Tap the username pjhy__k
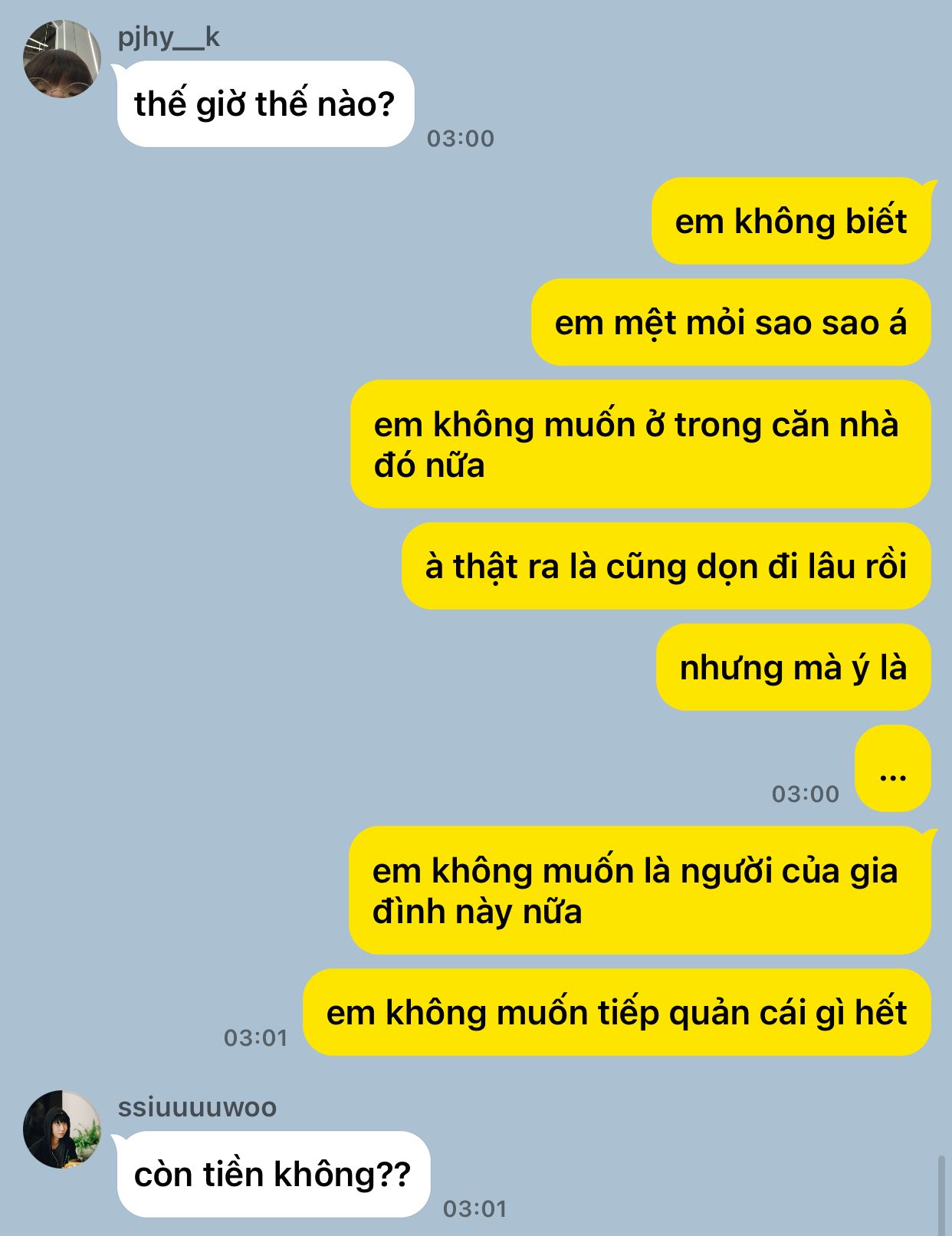 [x=169, y=38]
